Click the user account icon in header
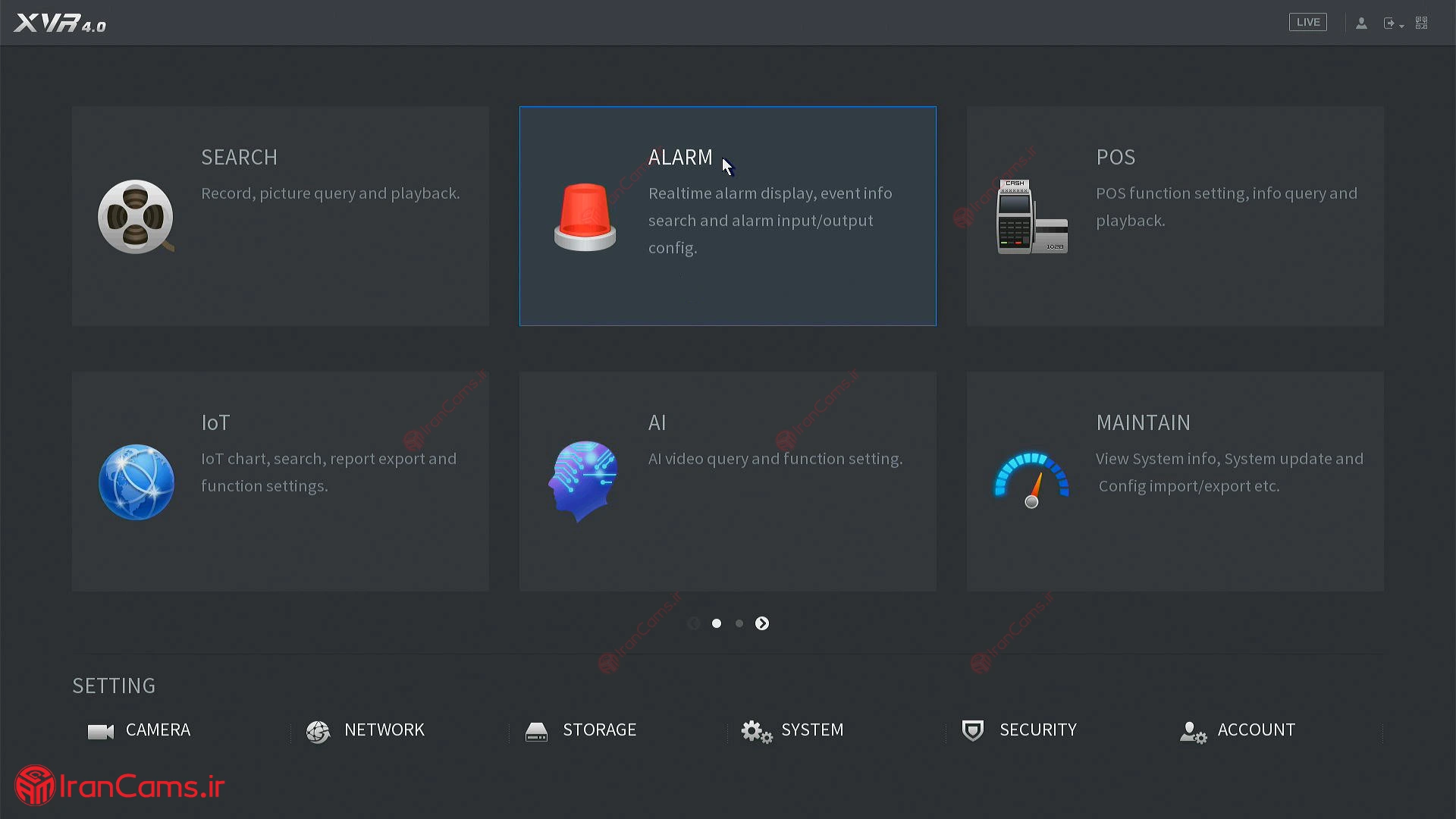Viewport: 1456px width, 819px height. pyautogui.click(x=1361, y=24)
